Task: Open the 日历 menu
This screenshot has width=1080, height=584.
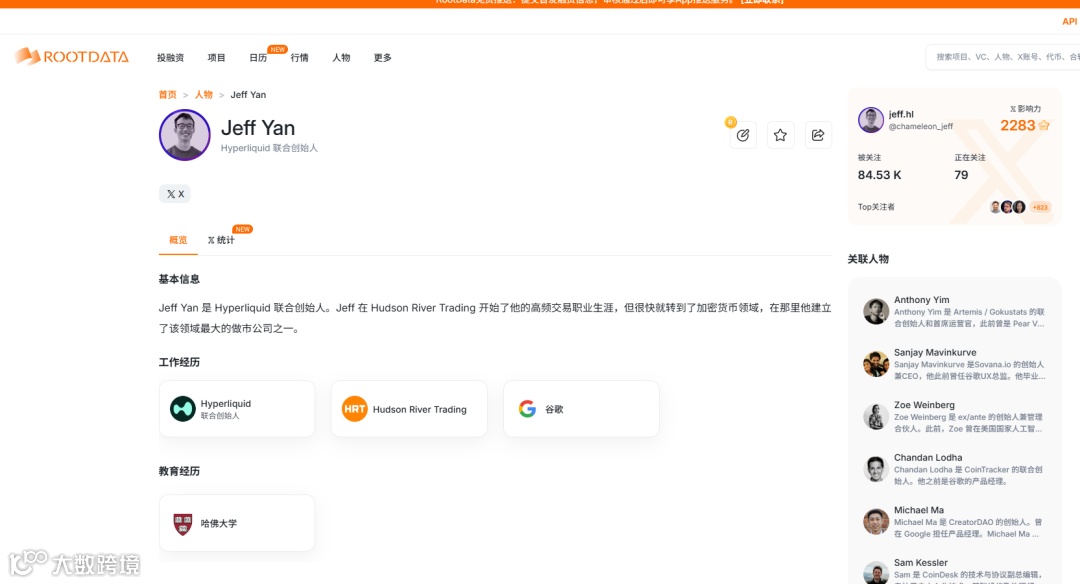Action: coord(258,58)
